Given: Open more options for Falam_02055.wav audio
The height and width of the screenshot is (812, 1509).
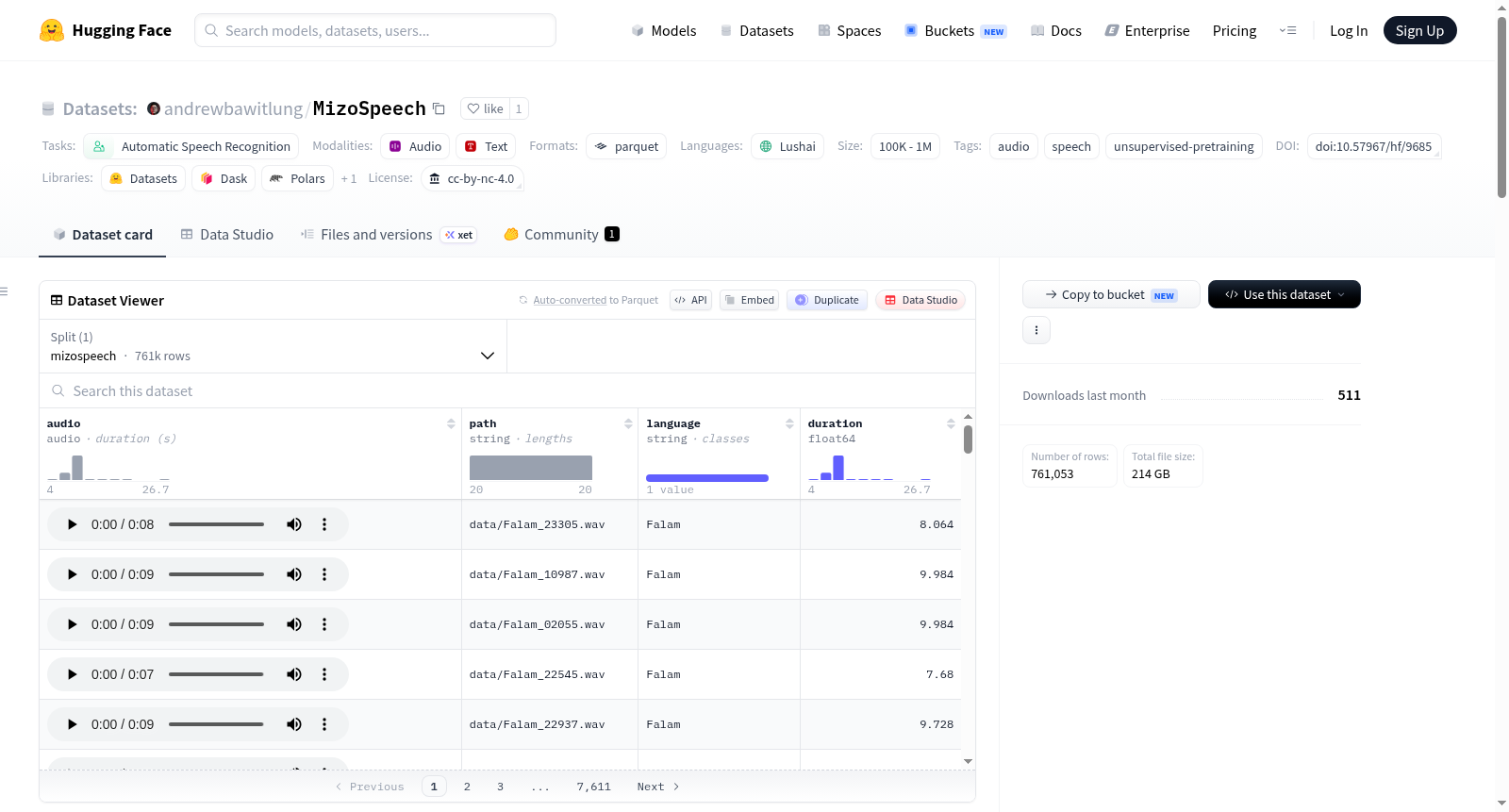Looking at the screenshot, I should point(324,624).
